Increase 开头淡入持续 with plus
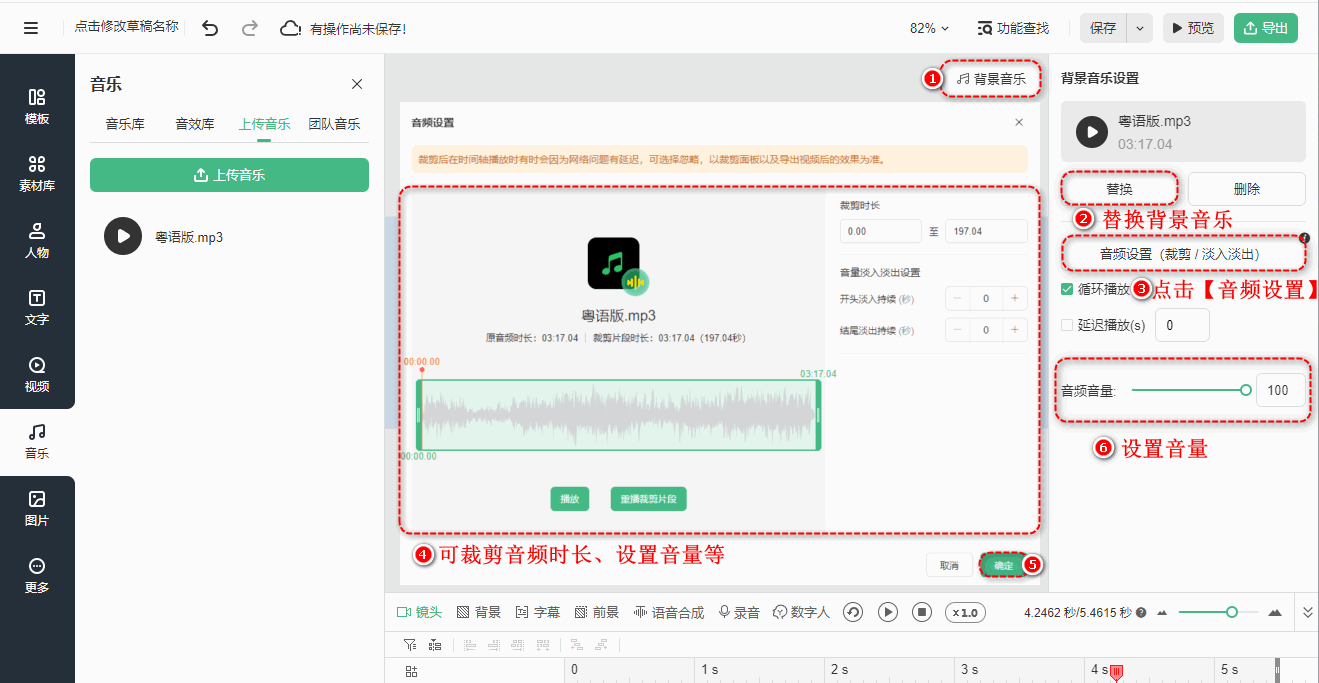This screenshot has width=1319, height=683. (1015, 298)
